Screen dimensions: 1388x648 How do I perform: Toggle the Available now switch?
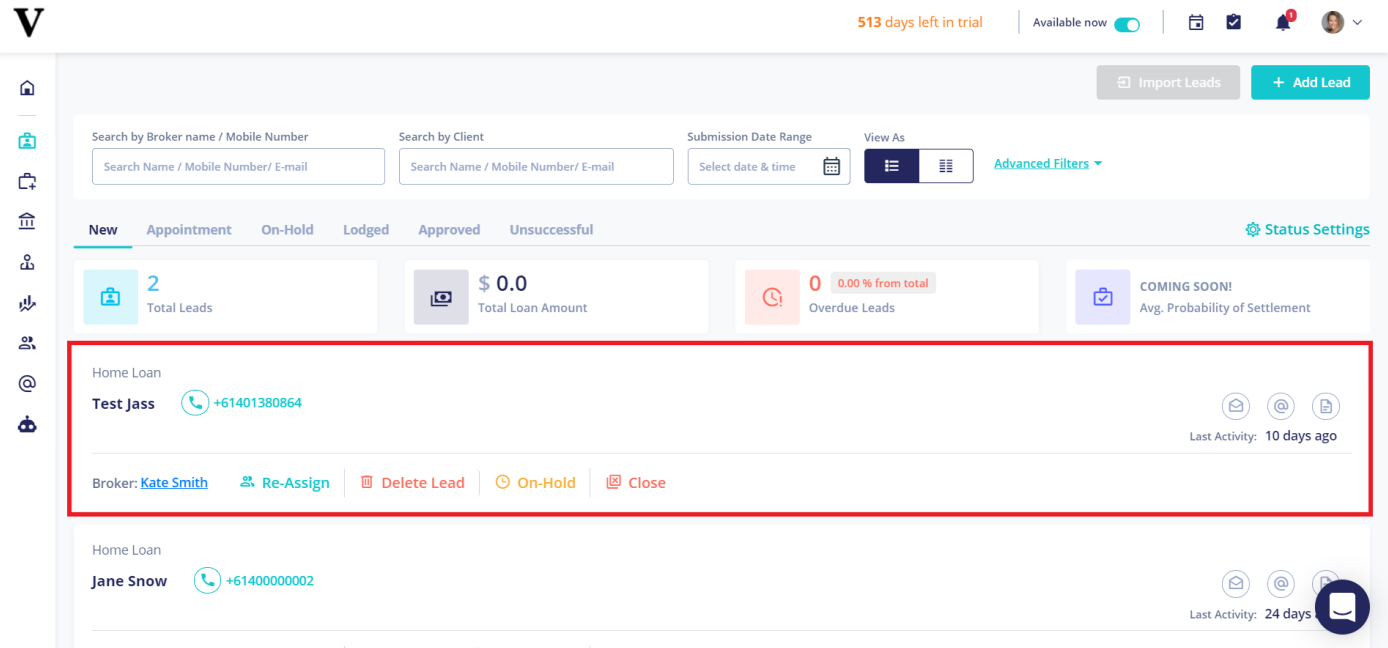tap(1127, 23)
